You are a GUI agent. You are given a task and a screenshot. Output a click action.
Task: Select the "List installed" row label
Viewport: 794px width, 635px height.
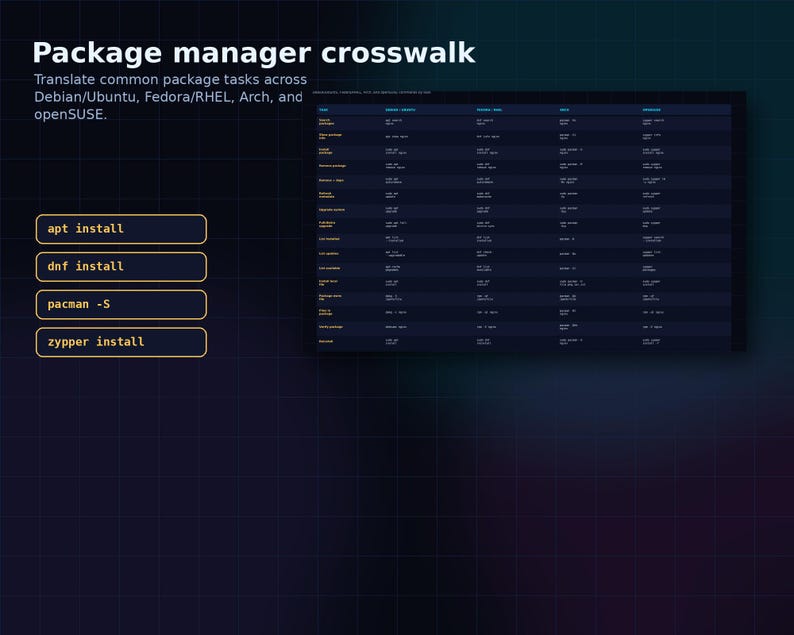tap(329, 239)
